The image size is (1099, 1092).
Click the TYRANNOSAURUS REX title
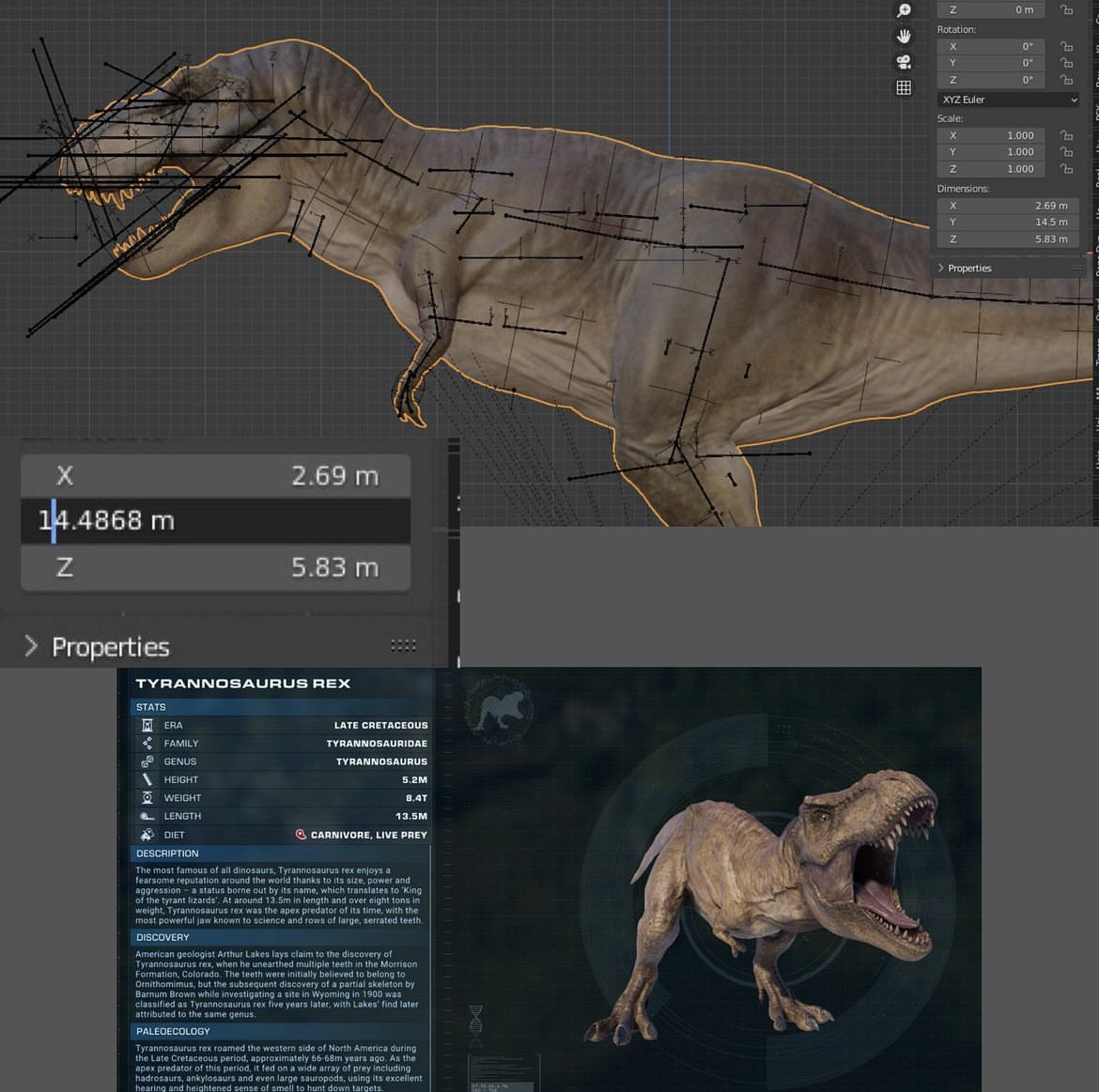pos(243,683)
